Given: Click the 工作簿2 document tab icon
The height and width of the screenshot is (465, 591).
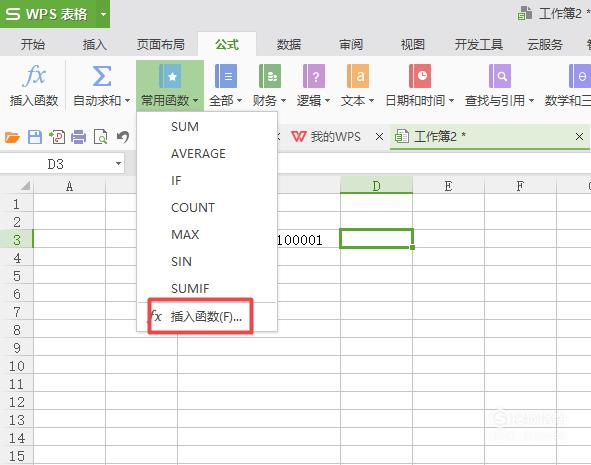Looking at the screenshot, I should [x=402, y=136].
